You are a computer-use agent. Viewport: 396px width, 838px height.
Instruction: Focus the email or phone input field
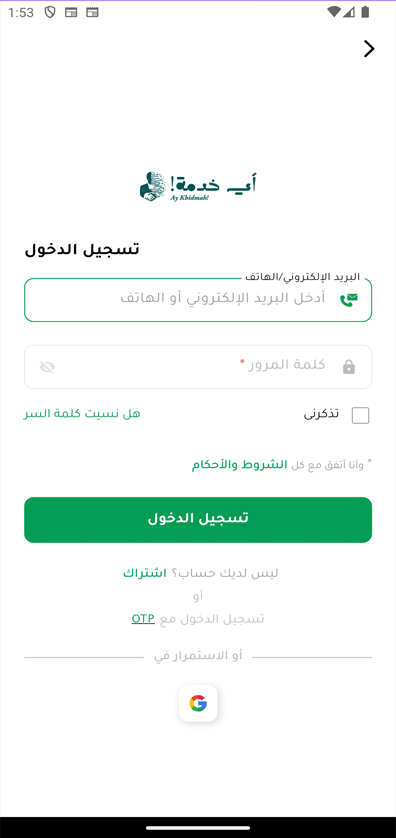[198, 300]
